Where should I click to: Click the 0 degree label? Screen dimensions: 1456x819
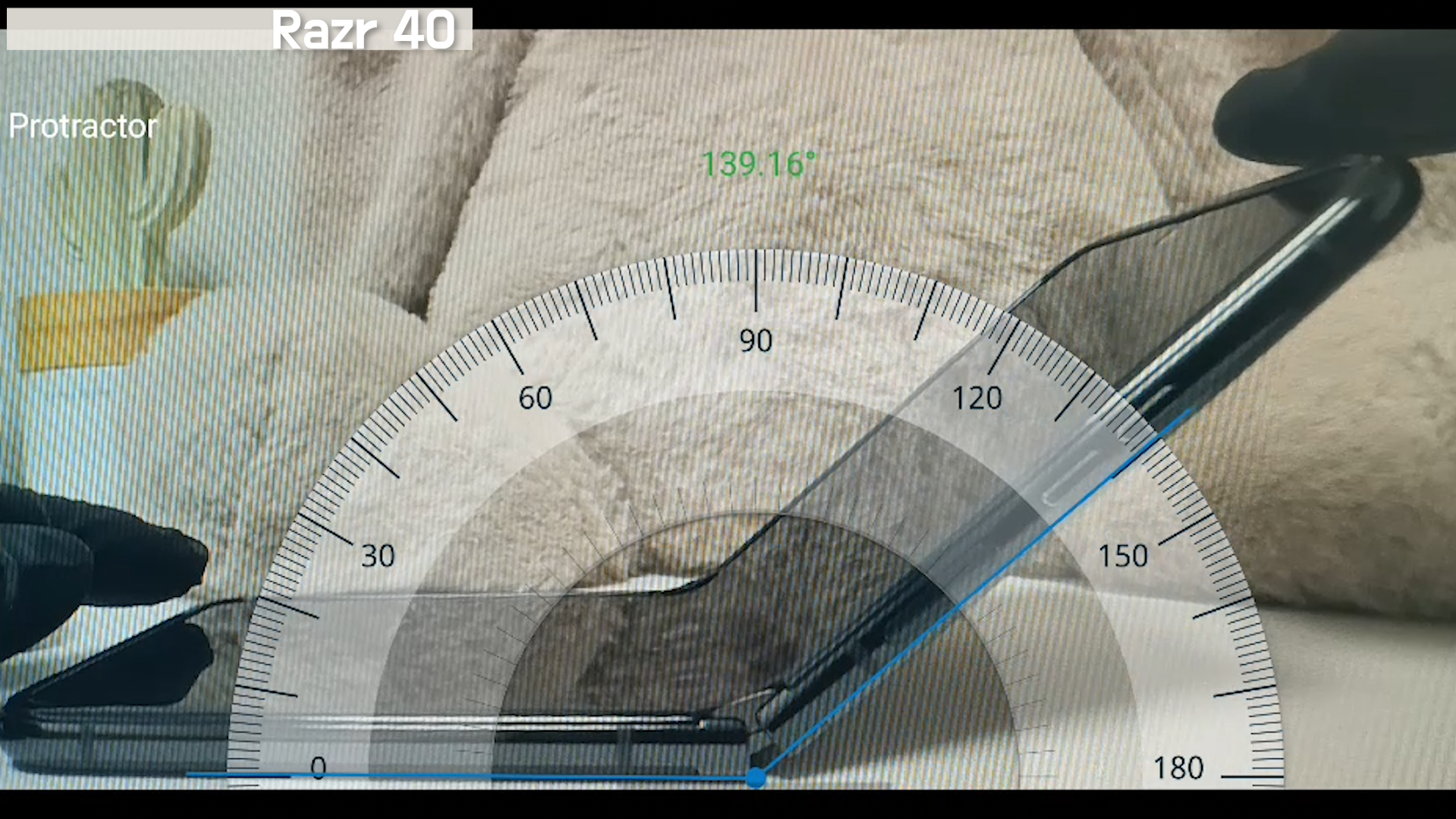tap(318, 768)
